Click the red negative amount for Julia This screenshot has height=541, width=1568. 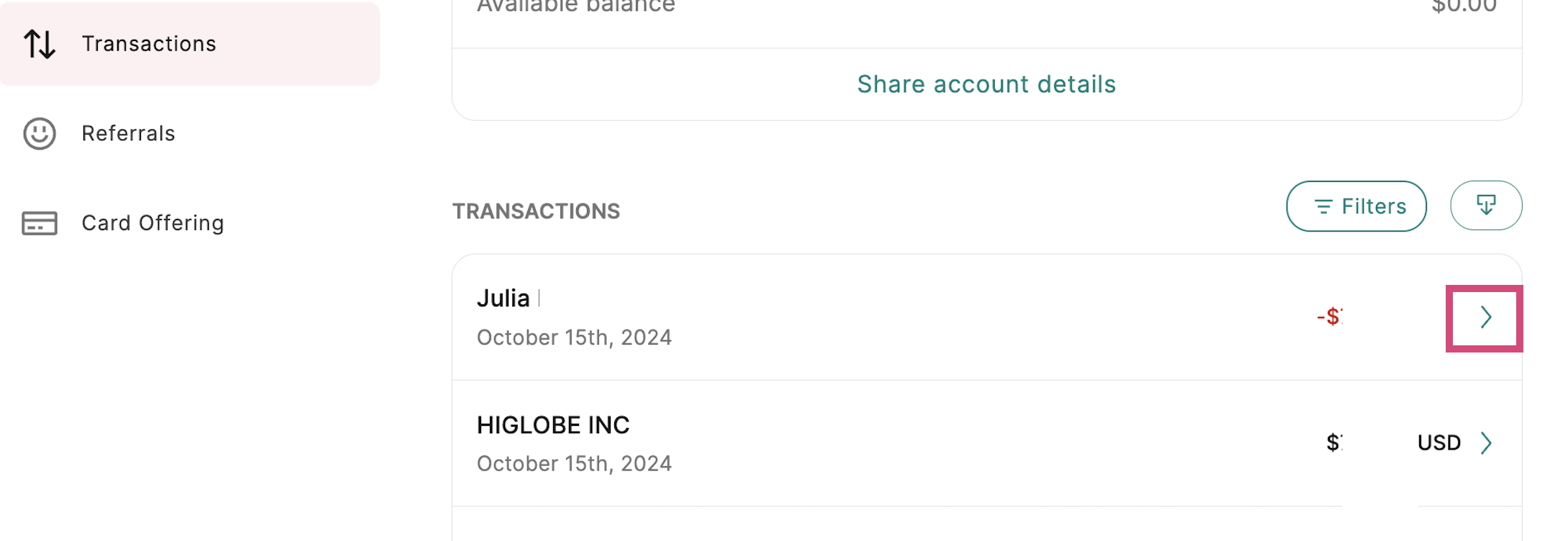coord(1330,317)
